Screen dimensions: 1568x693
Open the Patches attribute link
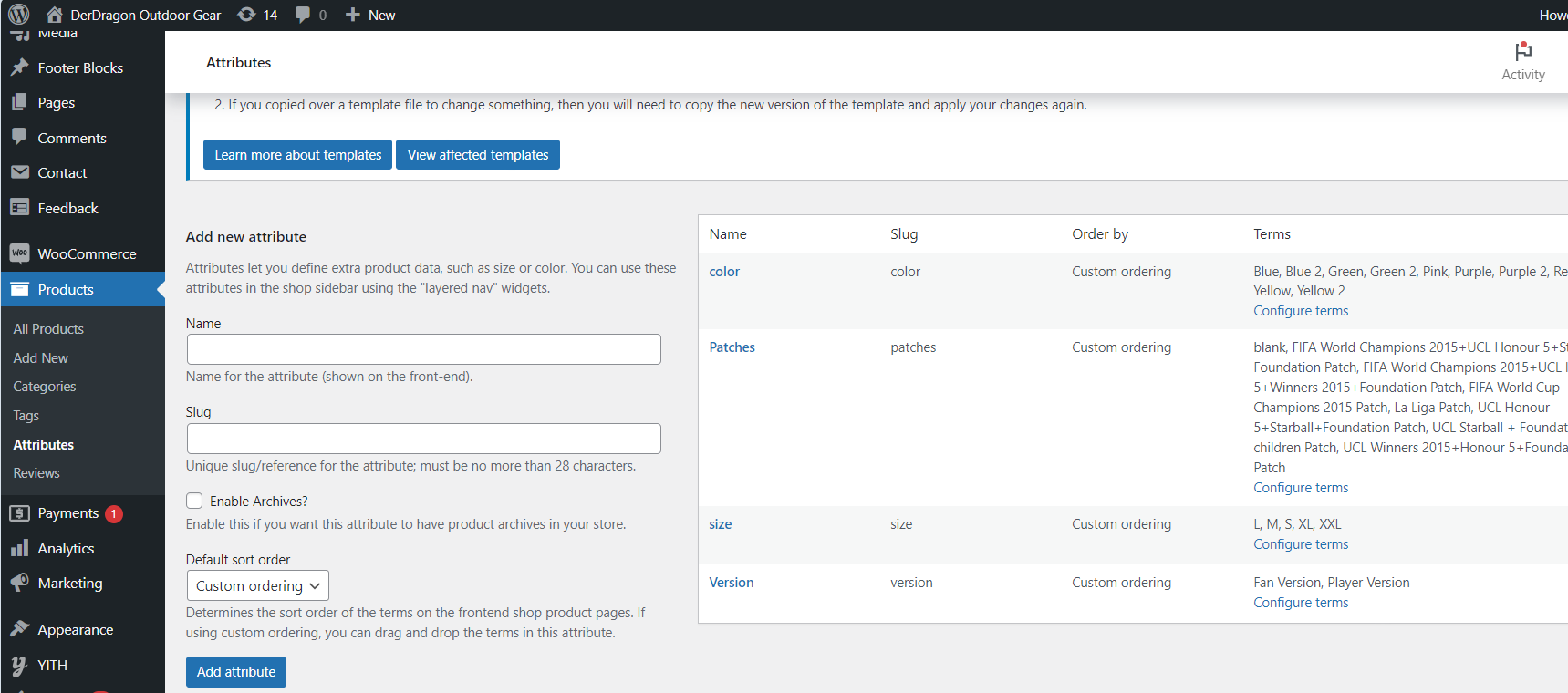pyautogui.click(x=732, y=347)
